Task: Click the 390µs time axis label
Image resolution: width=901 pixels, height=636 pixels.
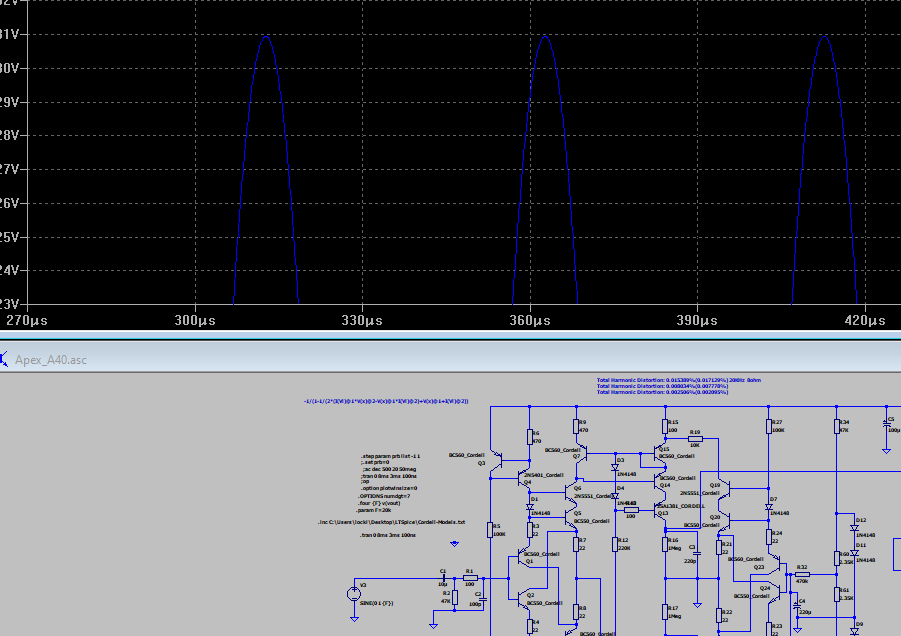Action: (x=697, y=320)
